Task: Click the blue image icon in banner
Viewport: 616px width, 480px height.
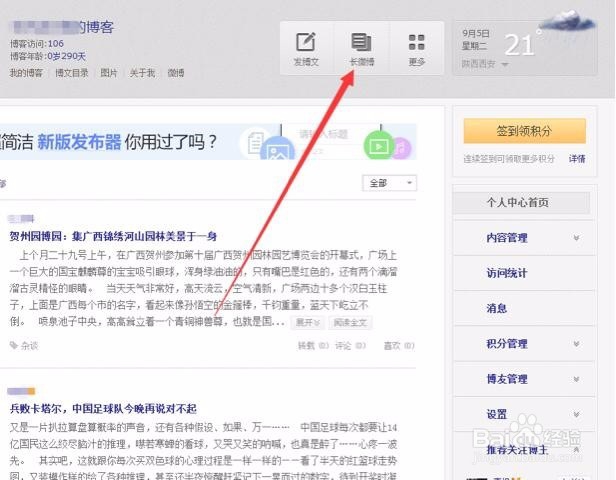Action: tap(277, 148)
